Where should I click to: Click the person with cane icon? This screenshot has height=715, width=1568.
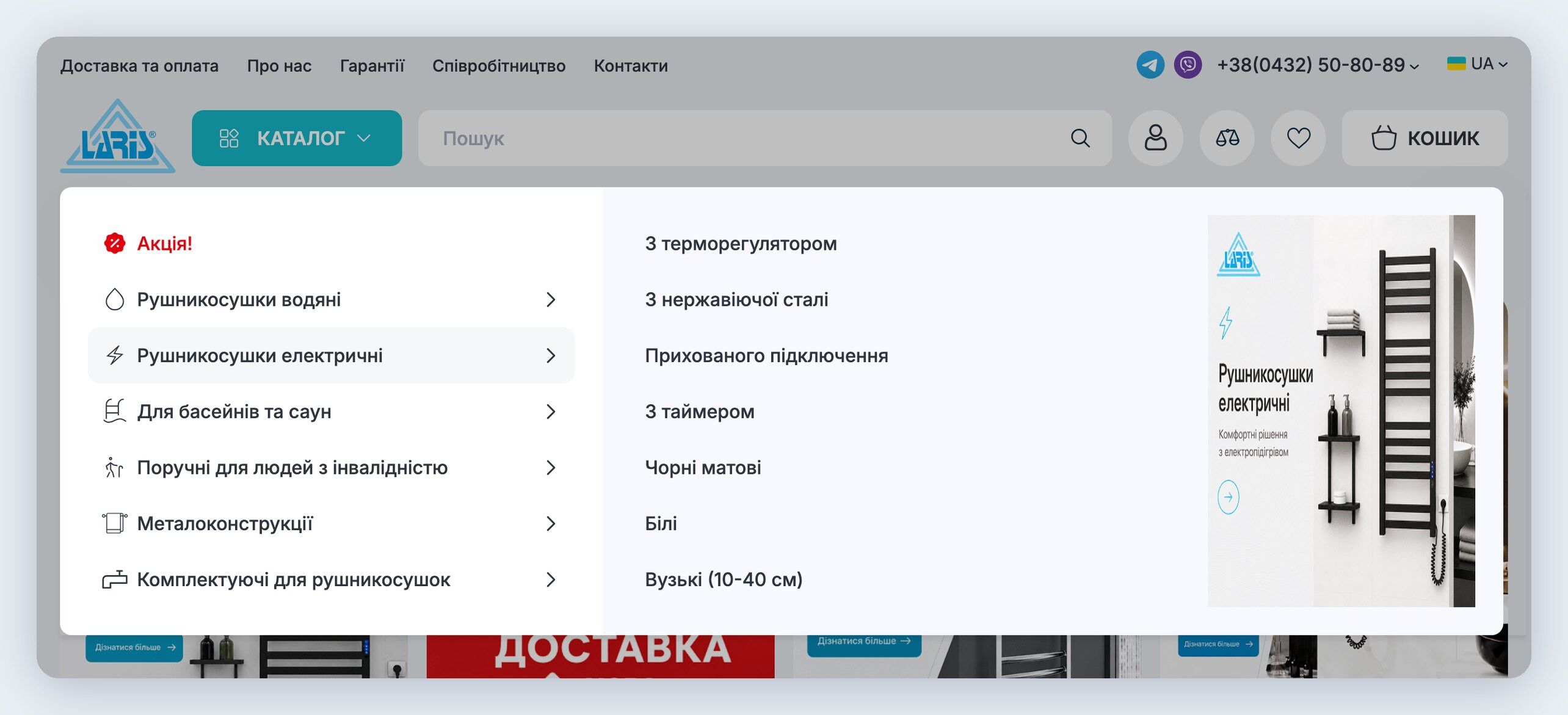pos(114,468)
